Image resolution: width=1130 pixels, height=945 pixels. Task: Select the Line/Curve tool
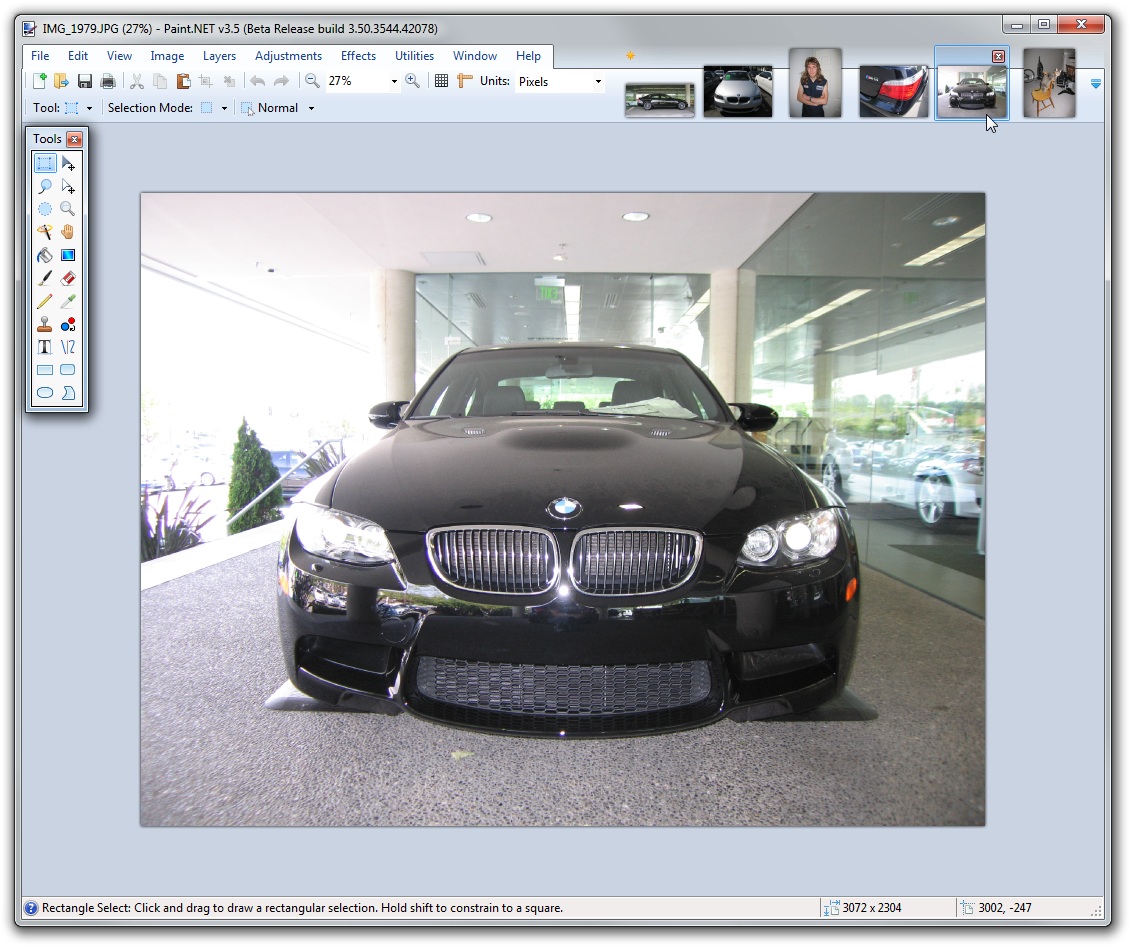click(x=68, y=347)
